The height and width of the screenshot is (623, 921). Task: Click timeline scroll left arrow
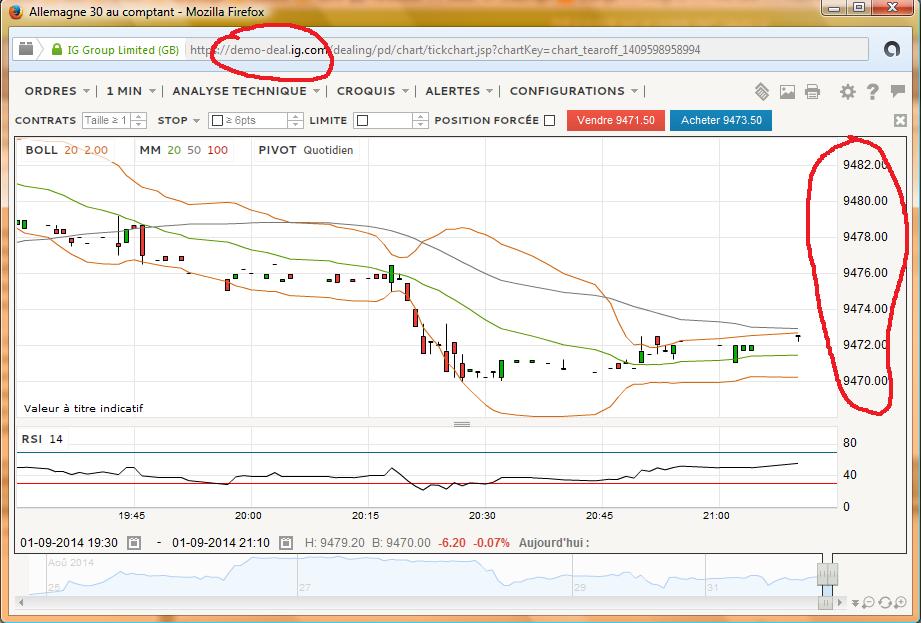(21, 602)
